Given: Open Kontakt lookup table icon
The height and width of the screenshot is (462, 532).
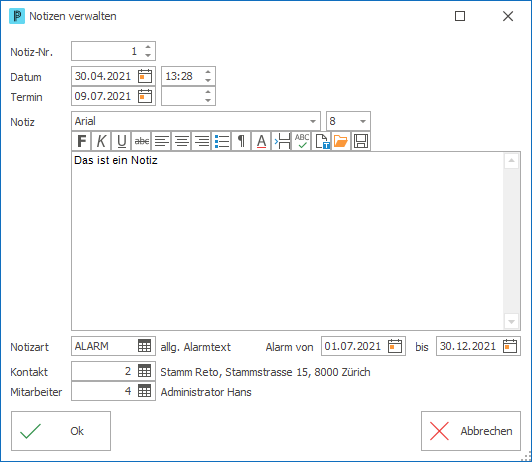Looking at the screenshot, I should pos(145,371).
